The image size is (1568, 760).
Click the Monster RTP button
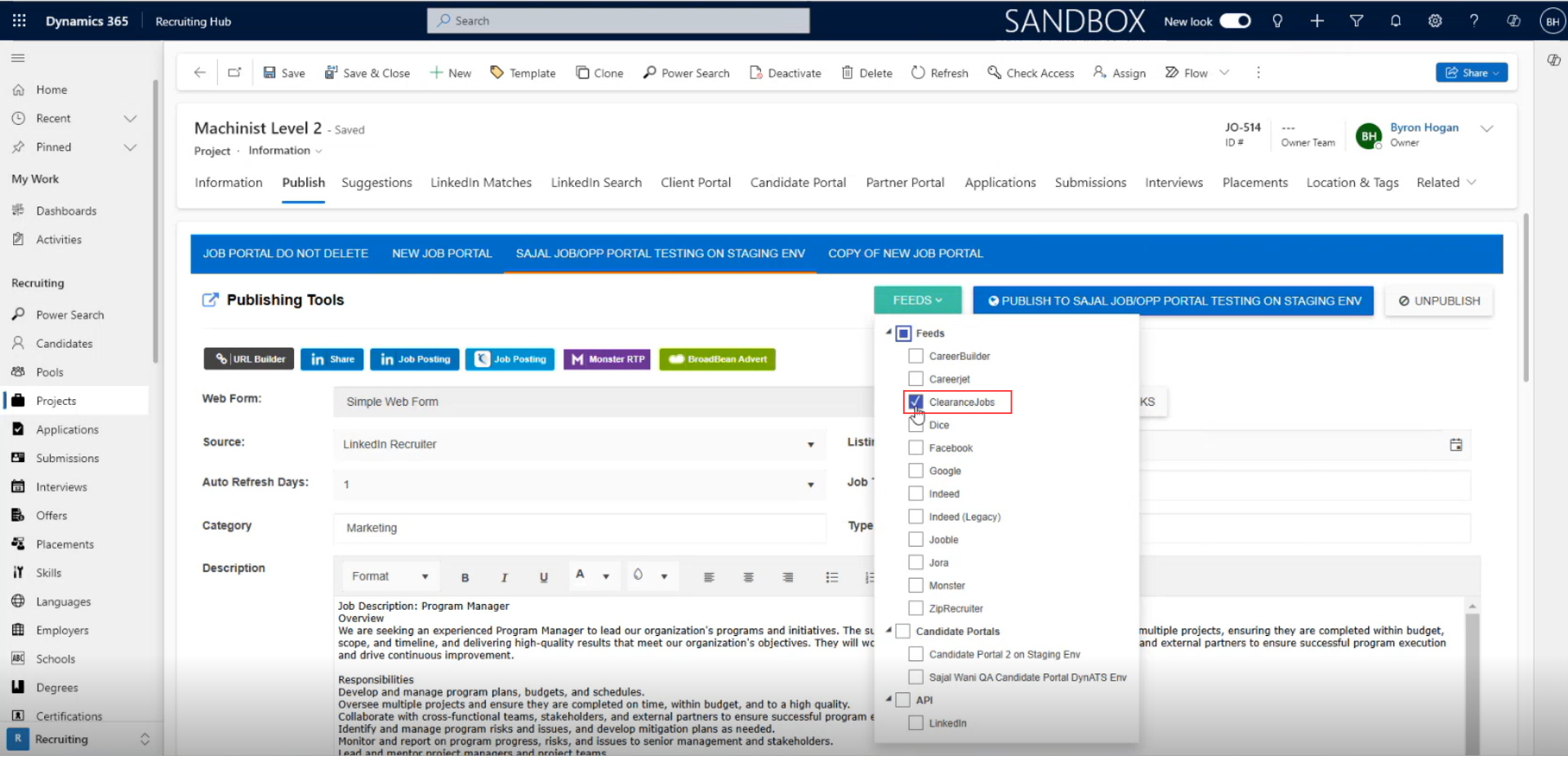pos(607,359)
